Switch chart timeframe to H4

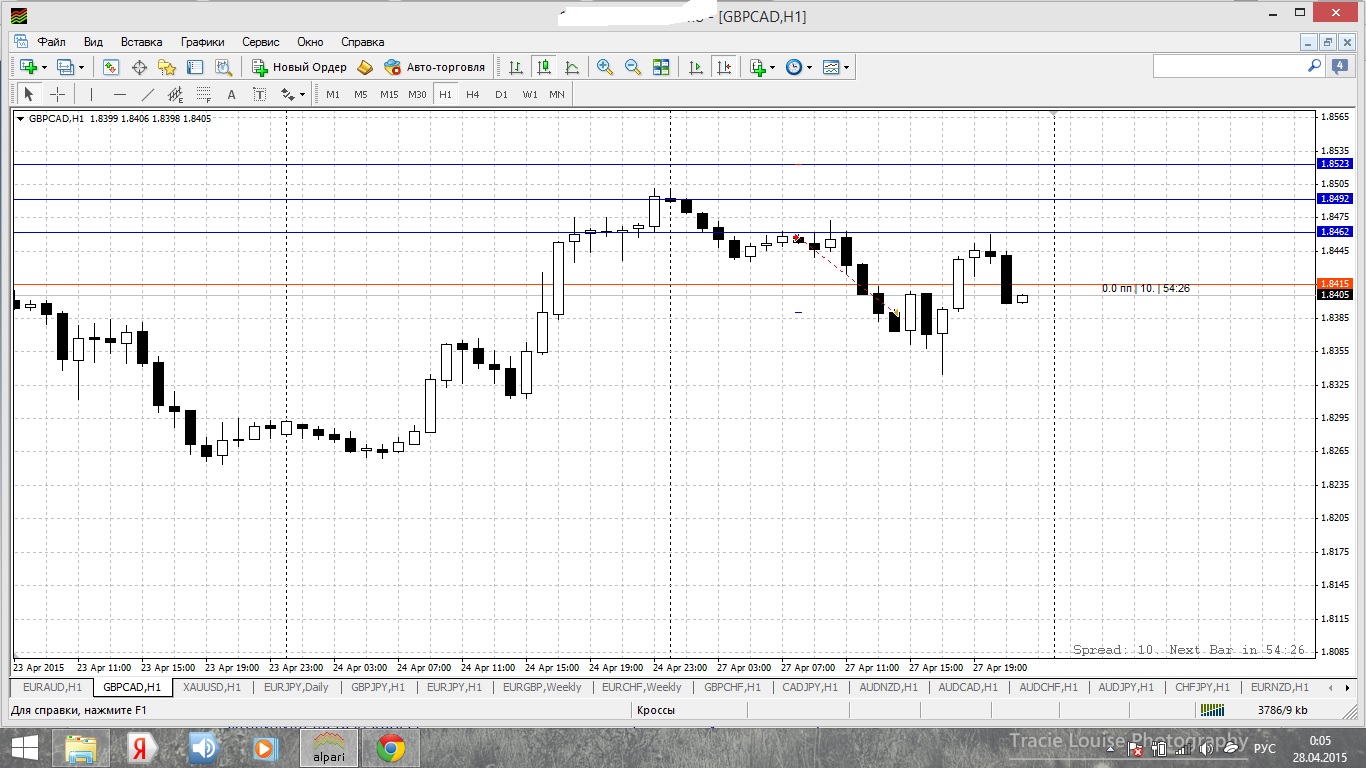point(473,94)
